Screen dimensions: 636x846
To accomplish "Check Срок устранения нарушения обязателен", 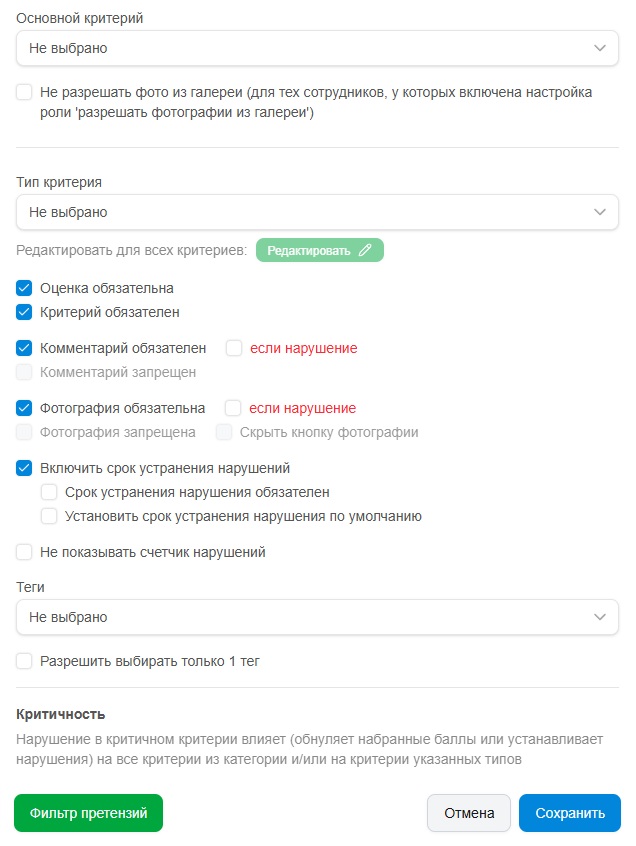I will click(49, 492).
